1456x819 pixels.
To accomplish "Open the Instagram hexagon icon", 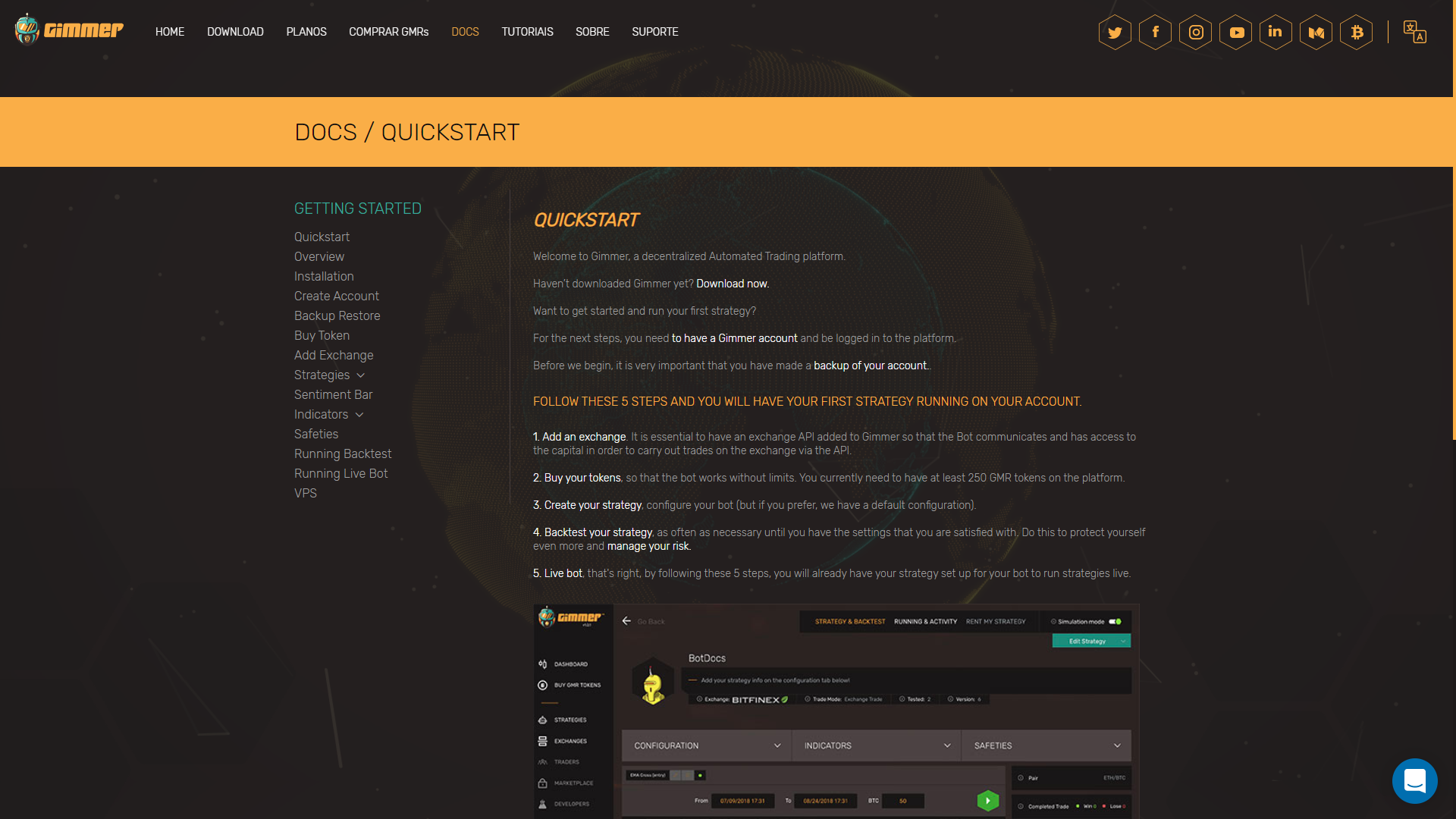I will [x=1195, y=33].
